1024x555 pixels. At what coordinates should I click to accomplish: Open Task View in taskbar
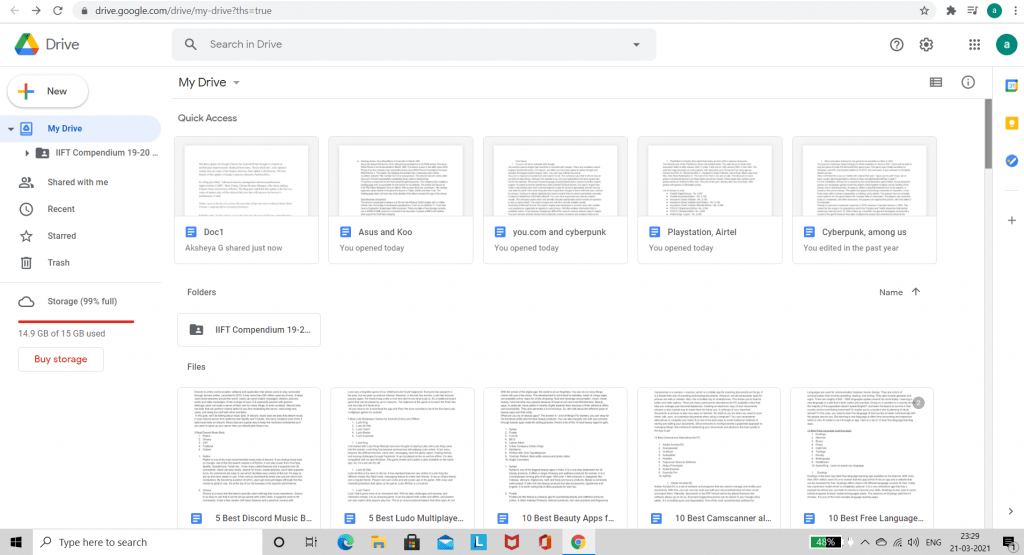(311, 542)
